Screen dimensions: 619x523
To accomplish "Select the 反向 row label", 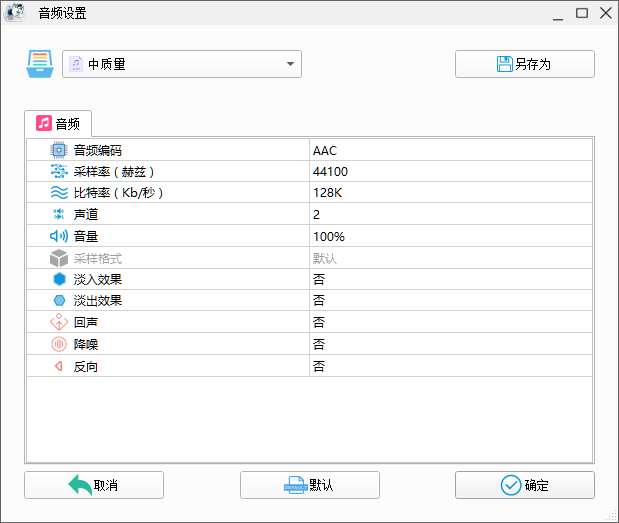I will (x=86, y=366).
